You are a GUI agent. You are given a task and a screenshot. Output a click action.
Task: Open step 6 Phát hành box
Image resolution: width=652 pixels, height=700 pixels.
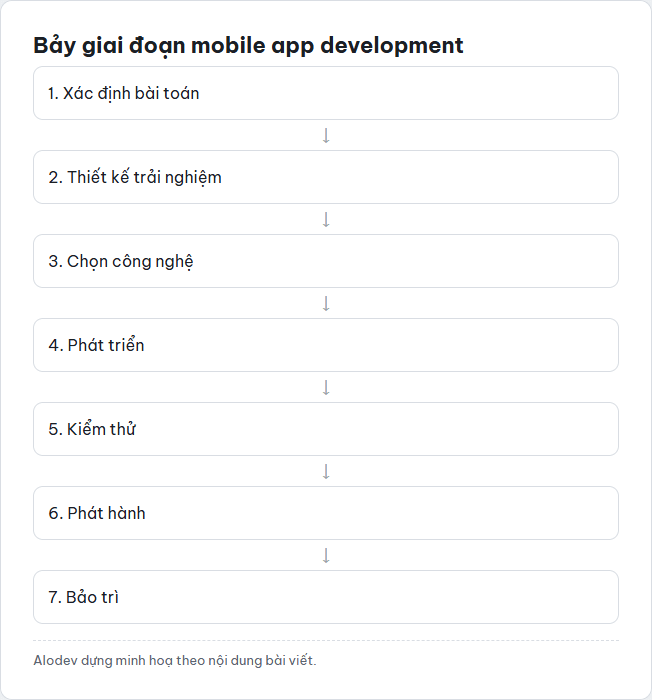326,512
